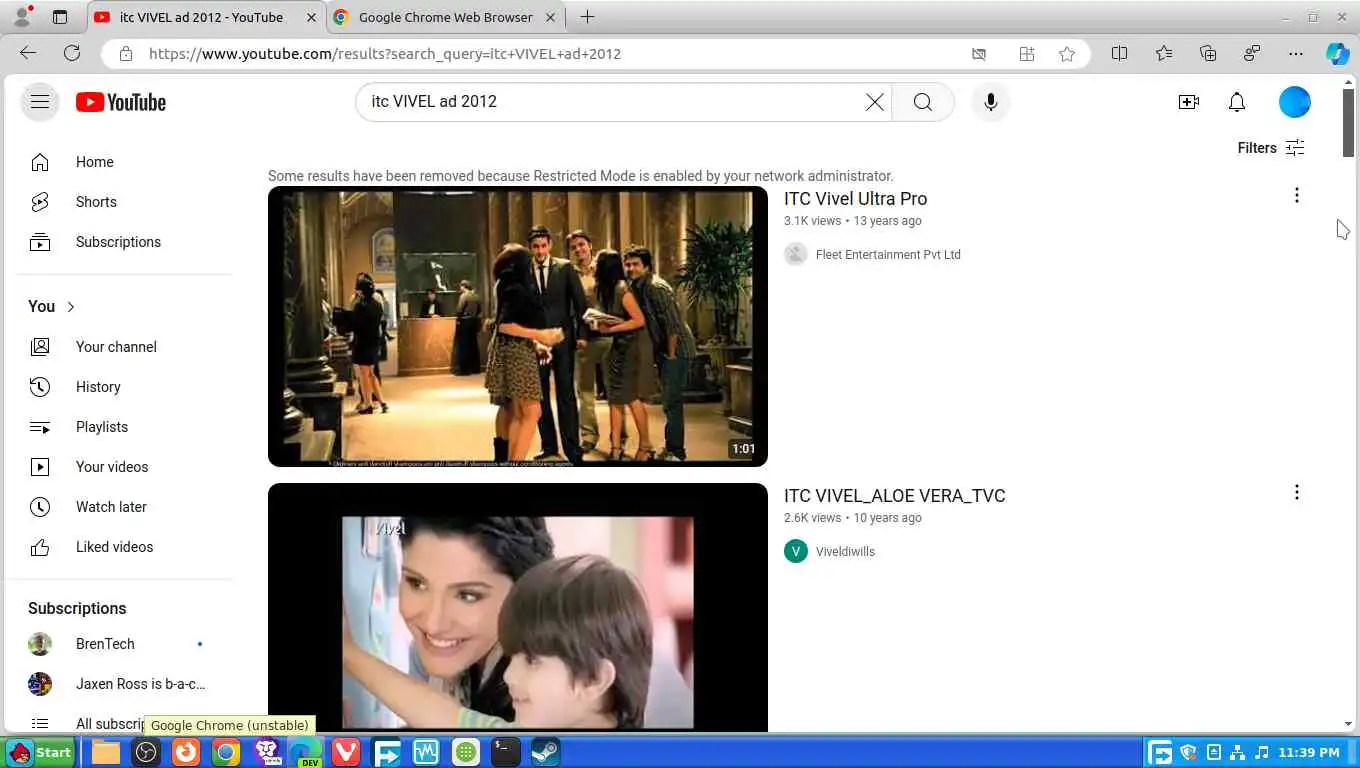The image size is (1360, 768).
Task: Toggle the split screen button
Action: [1120, 54]
